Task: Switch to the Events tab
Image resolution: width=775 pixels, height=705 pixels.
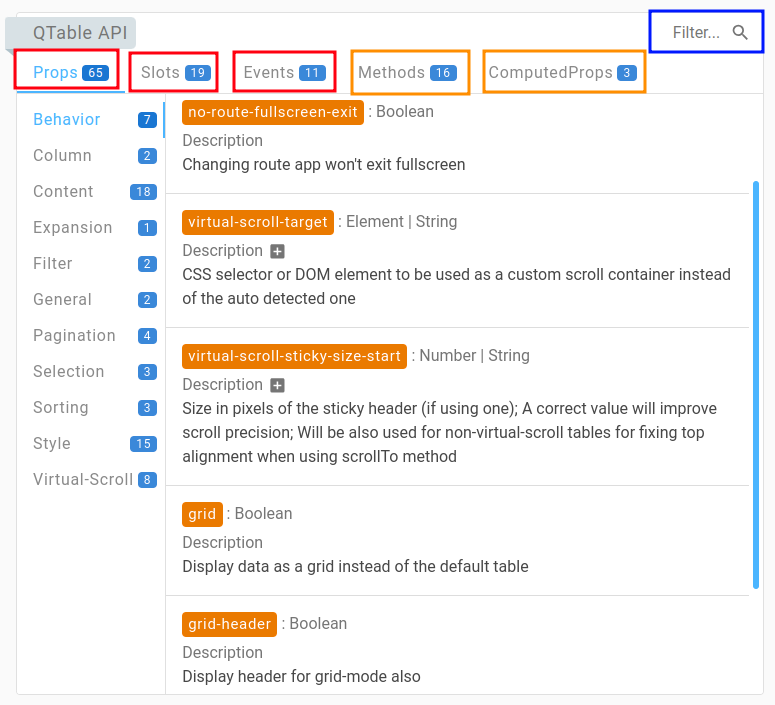Action: pos(284,72)
